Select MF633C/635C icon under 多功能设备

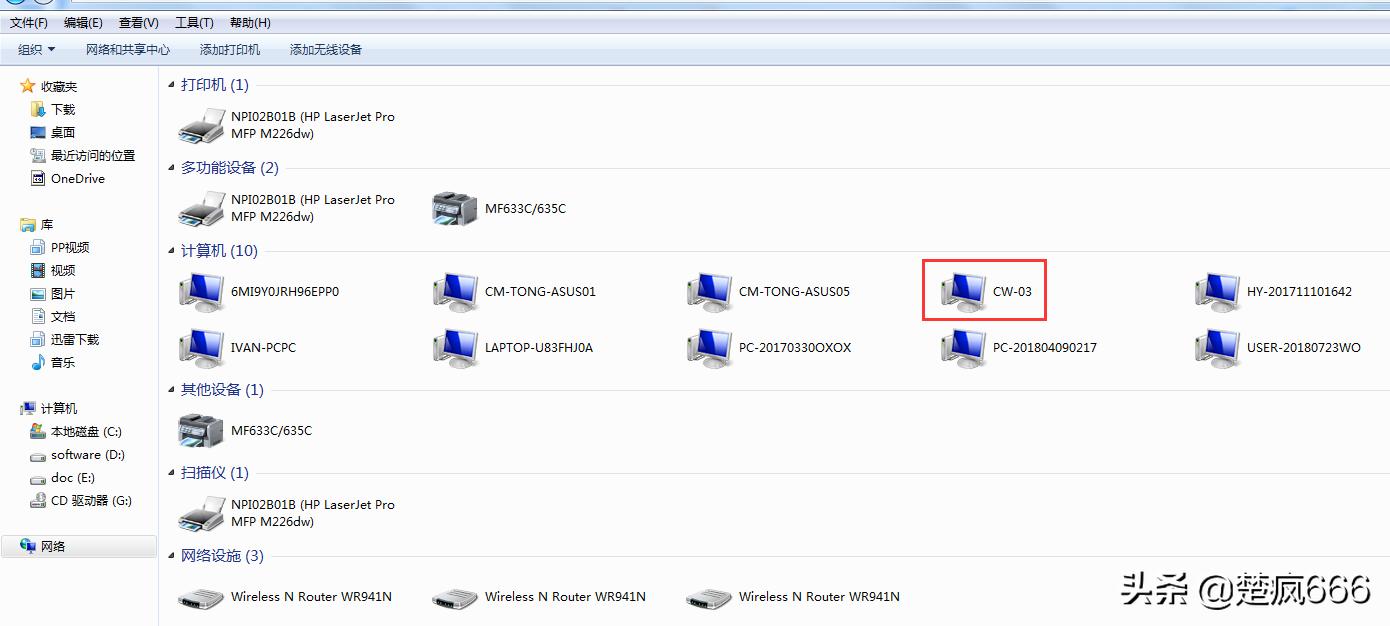pyautogui.click(x=455, y=209)
